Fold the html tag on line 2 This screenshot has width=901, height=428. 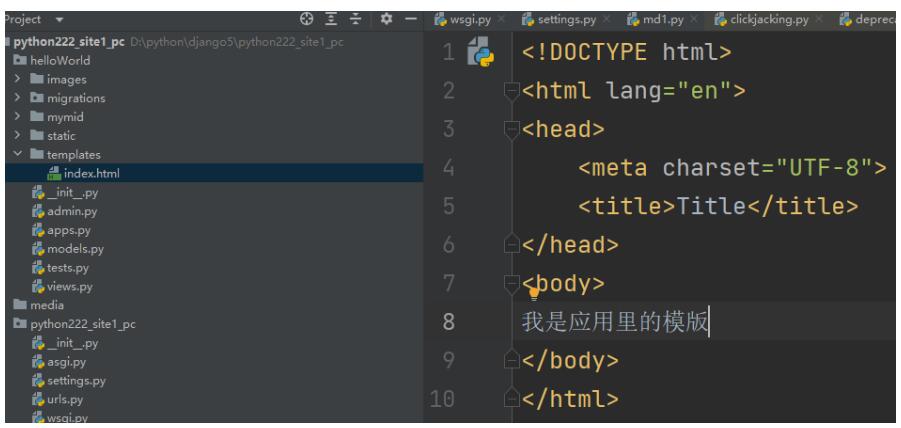[x=512, y=92]
